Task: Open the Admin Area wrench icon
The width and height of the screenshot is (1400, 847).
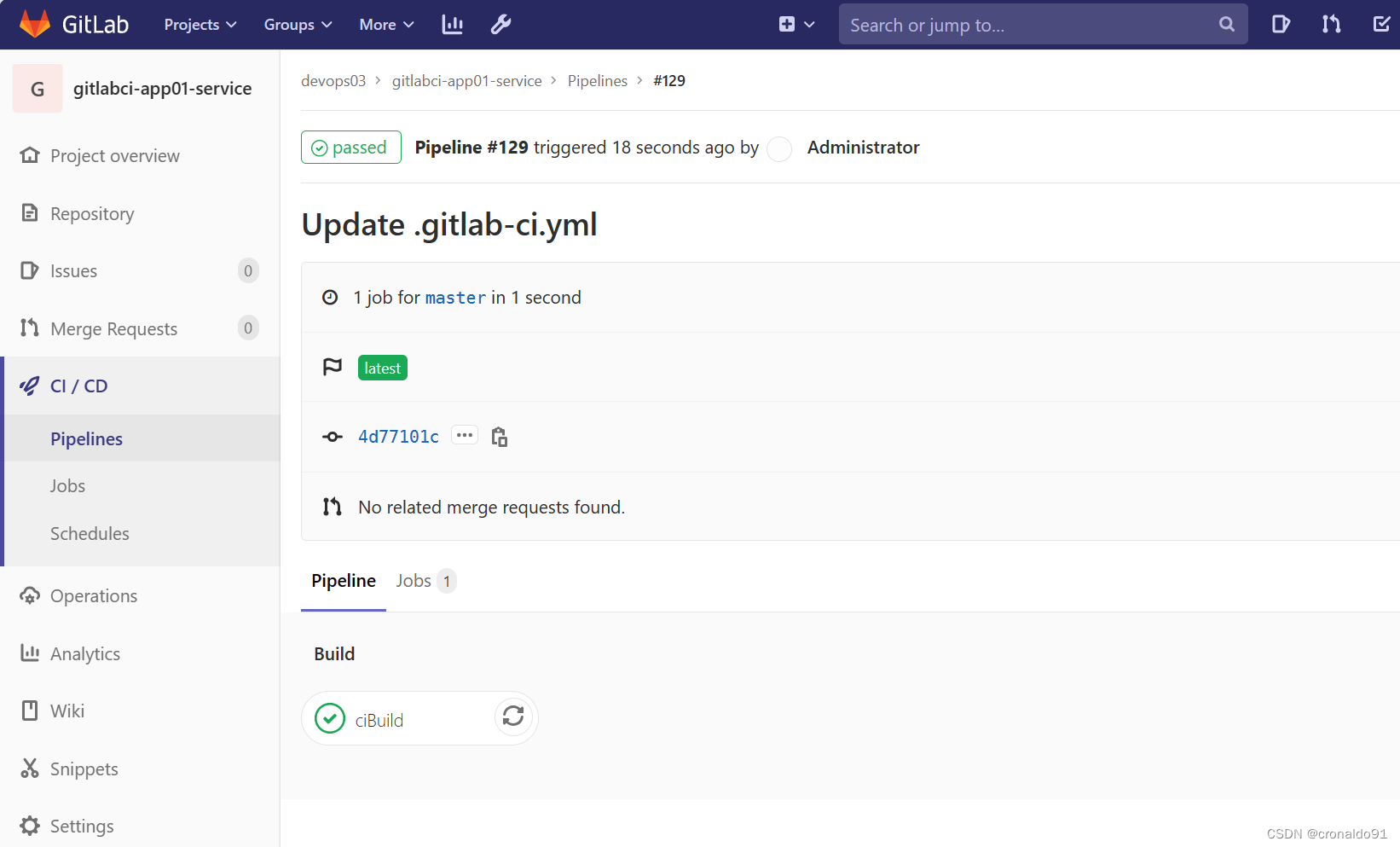Action: pos(500,25)
